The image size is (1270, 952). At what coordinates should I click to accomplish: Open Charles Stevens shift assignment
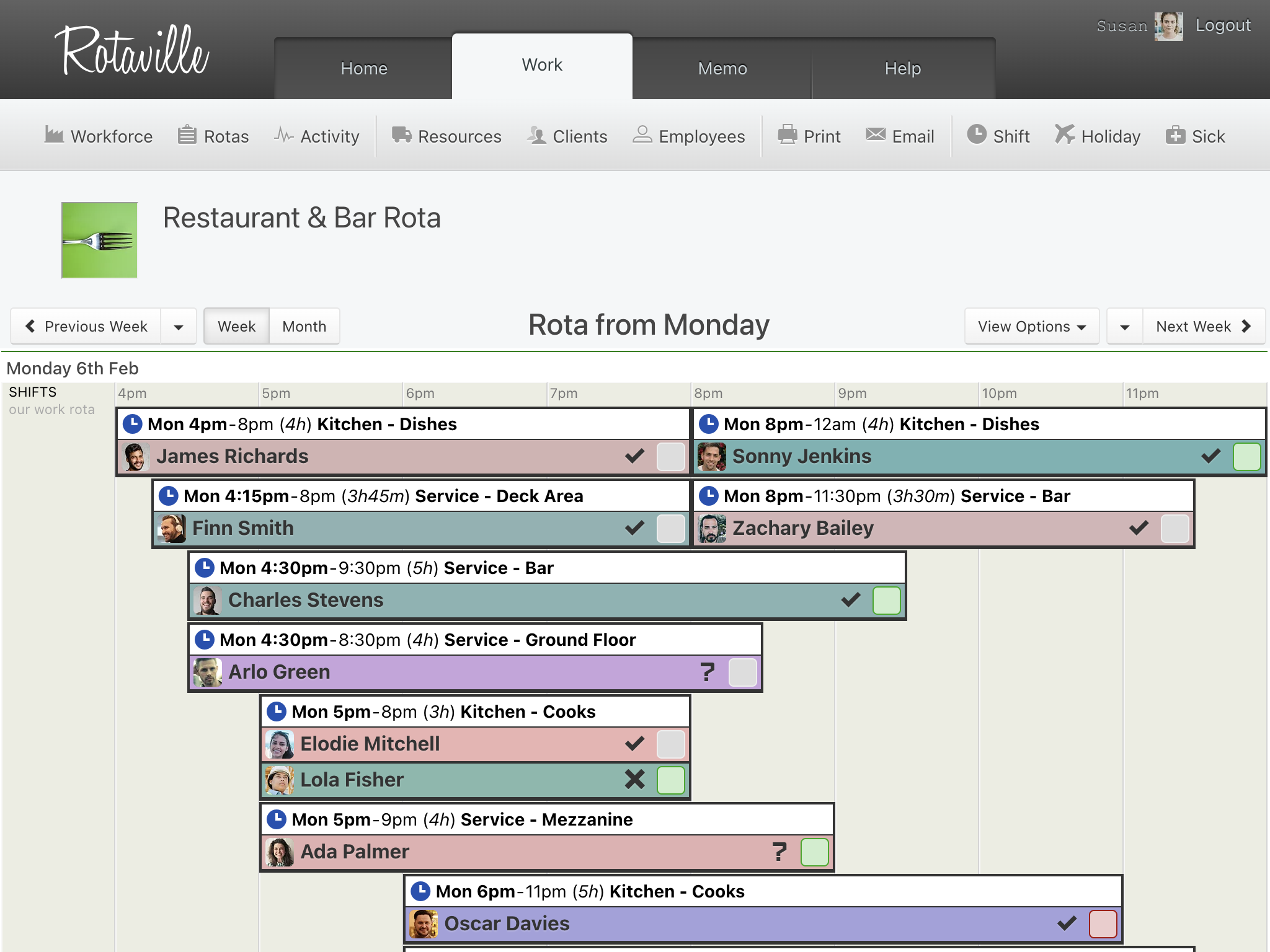547,600
